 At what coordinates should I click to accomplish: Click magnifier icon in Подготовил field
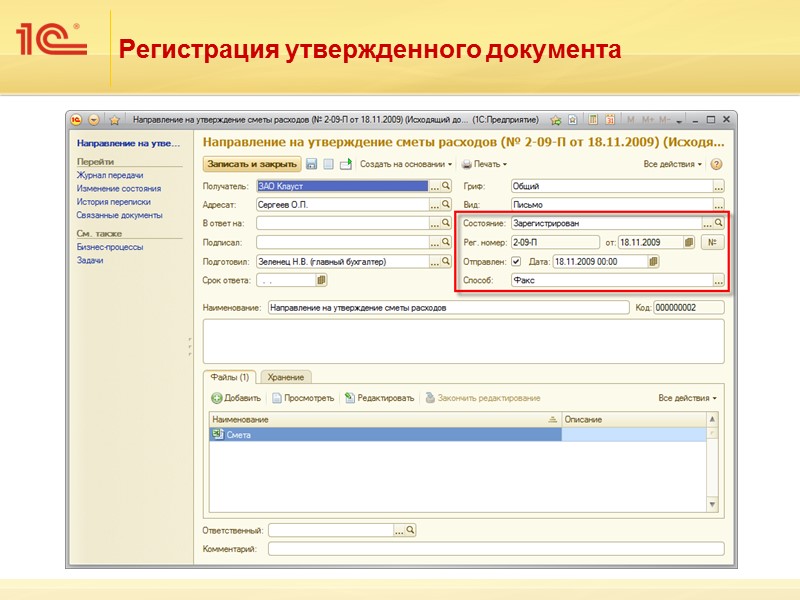(x=445, y=261)
